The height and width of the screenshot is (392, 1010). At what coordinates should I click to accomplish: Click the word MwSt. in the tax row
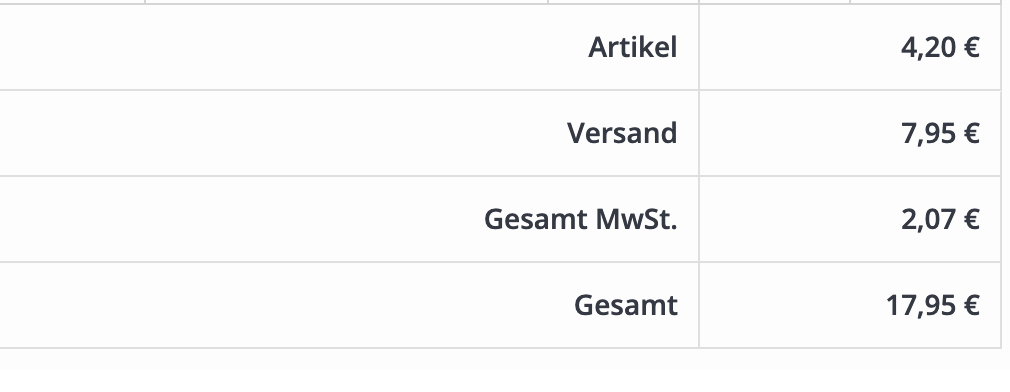point(636,219)
